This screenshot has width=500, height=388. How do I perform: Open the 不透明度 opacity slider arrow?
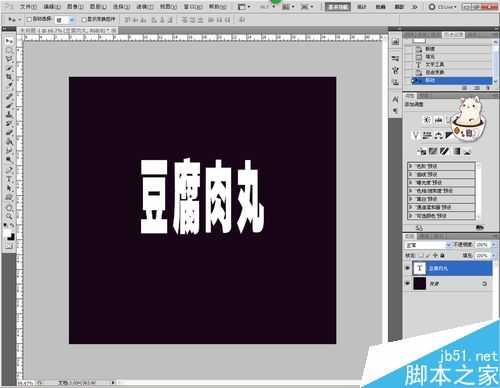click(493, 245)
